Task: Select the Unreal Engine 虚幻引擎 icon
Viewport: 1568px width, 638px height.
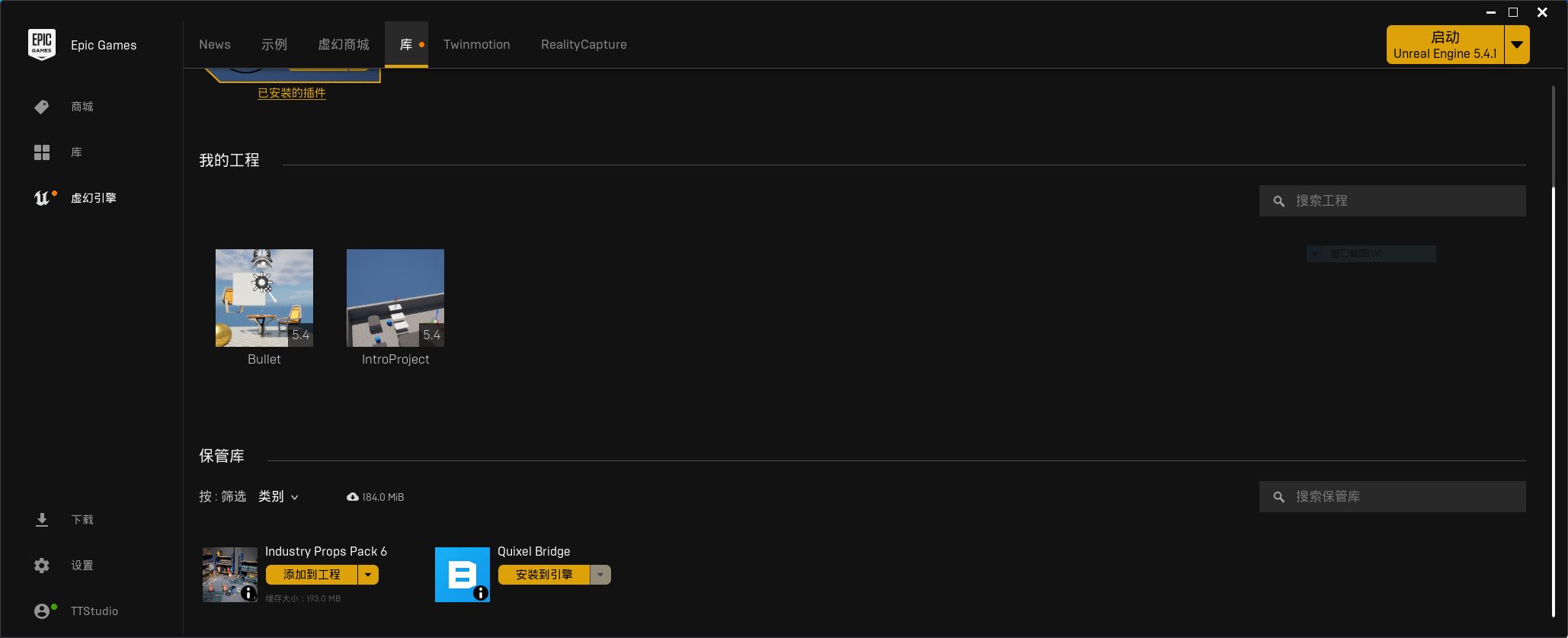Action: tap(42, 198)
